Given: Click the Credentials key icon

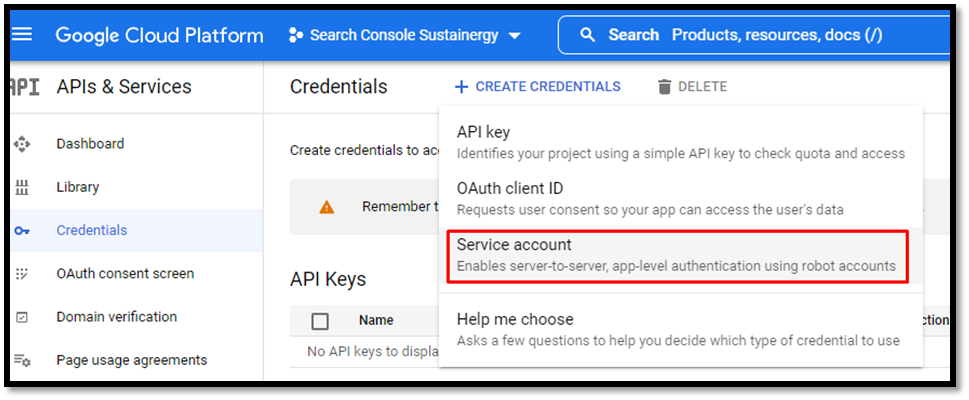Looking at the screenshot, I should 22,231.
